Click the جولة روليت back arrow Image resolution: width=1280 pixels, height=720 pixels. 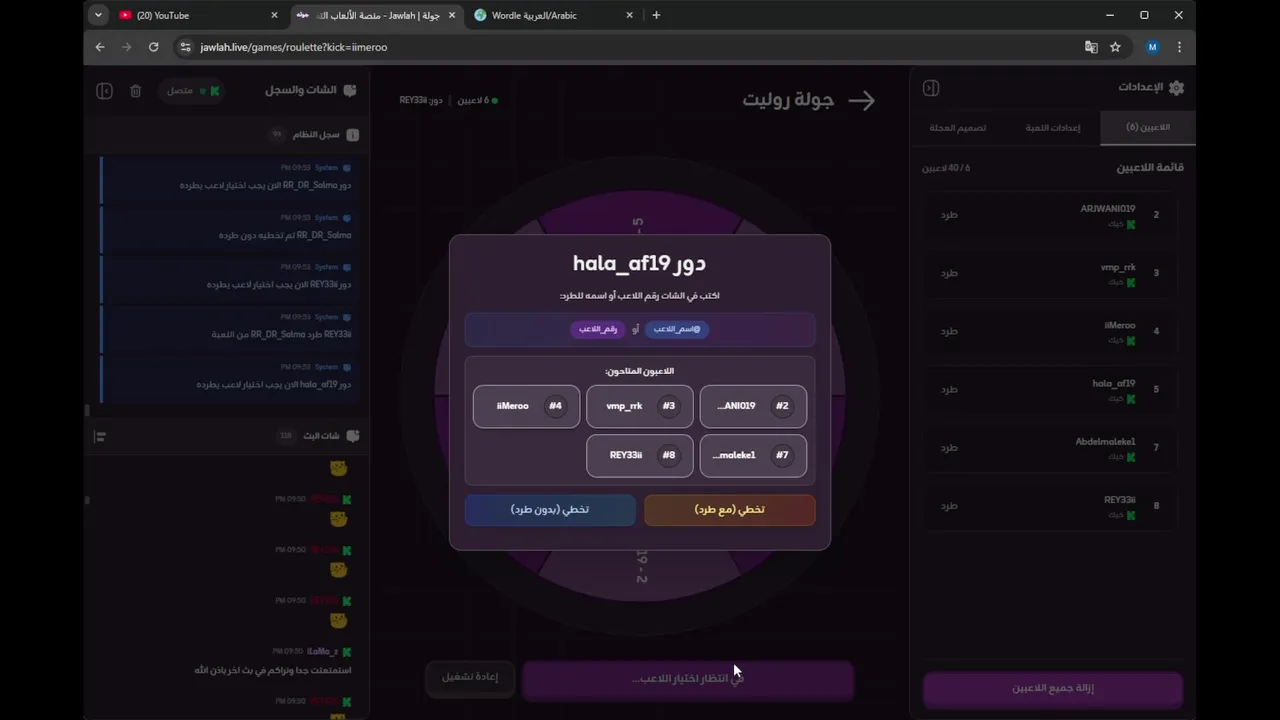[861, 100]
